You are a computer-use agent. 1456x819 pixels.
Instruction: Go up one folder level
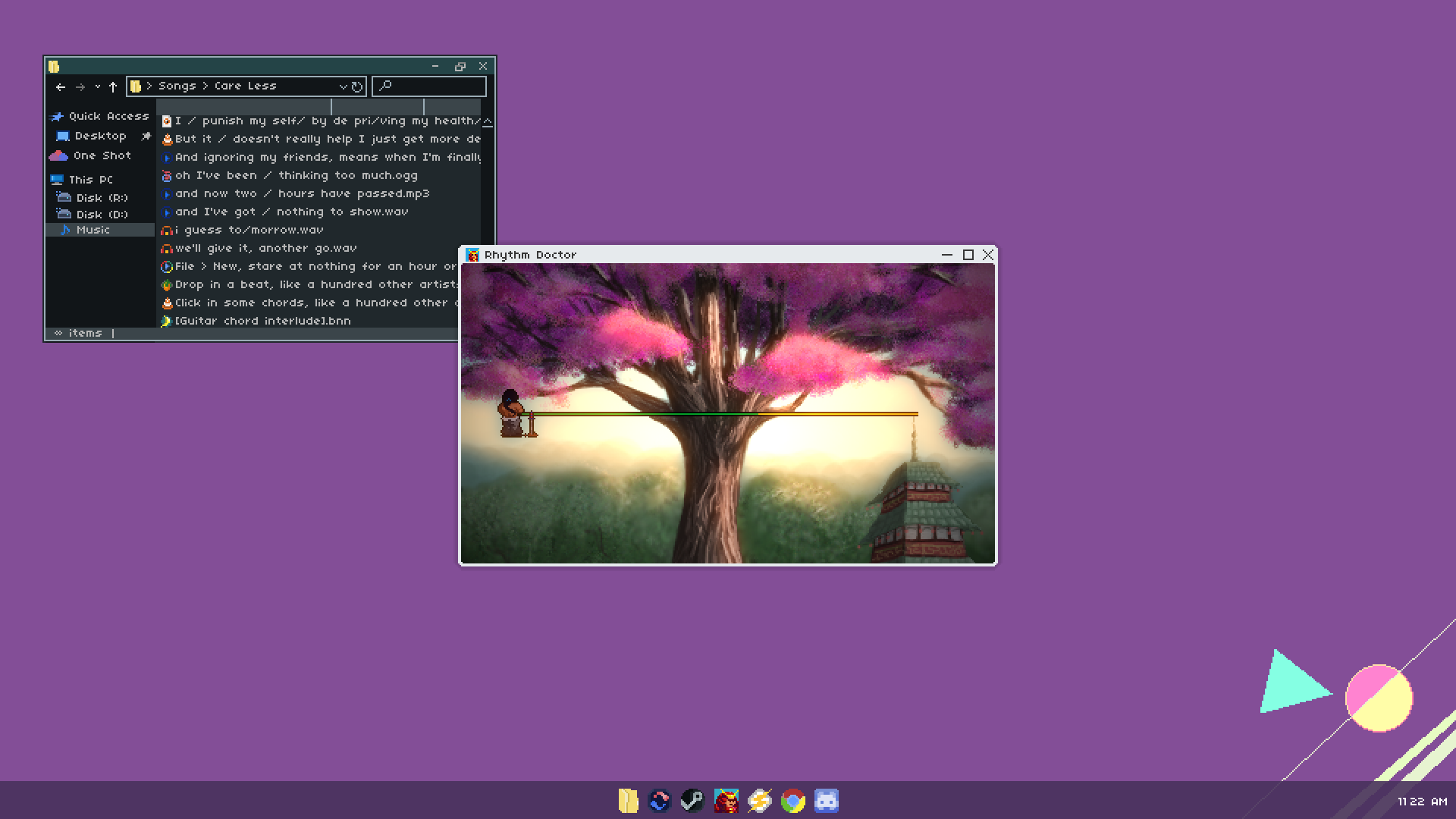pos(113,86)
